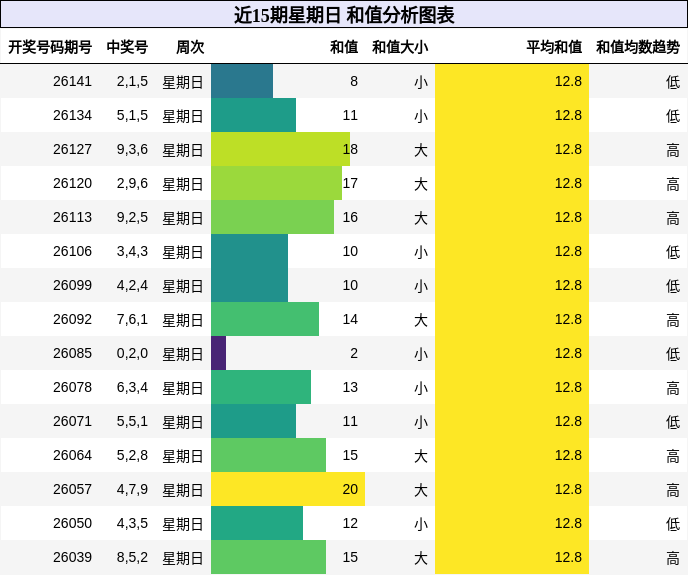
Task: Click the 低 trend label in row 26050
Action: [673, 524]
